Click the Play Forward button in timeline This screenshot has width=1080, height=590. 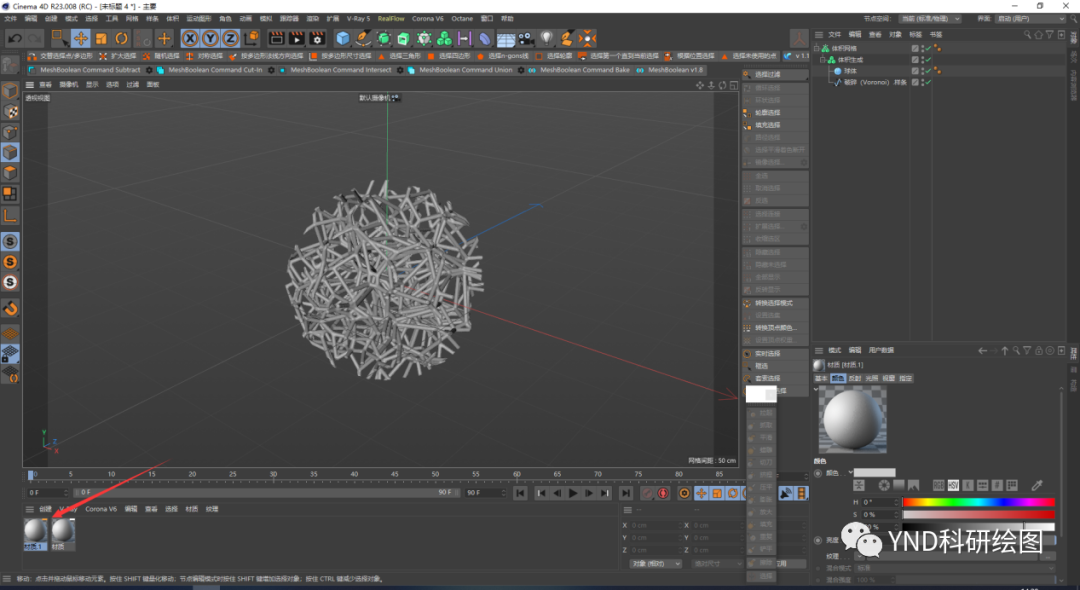click(x=573, y=493)
